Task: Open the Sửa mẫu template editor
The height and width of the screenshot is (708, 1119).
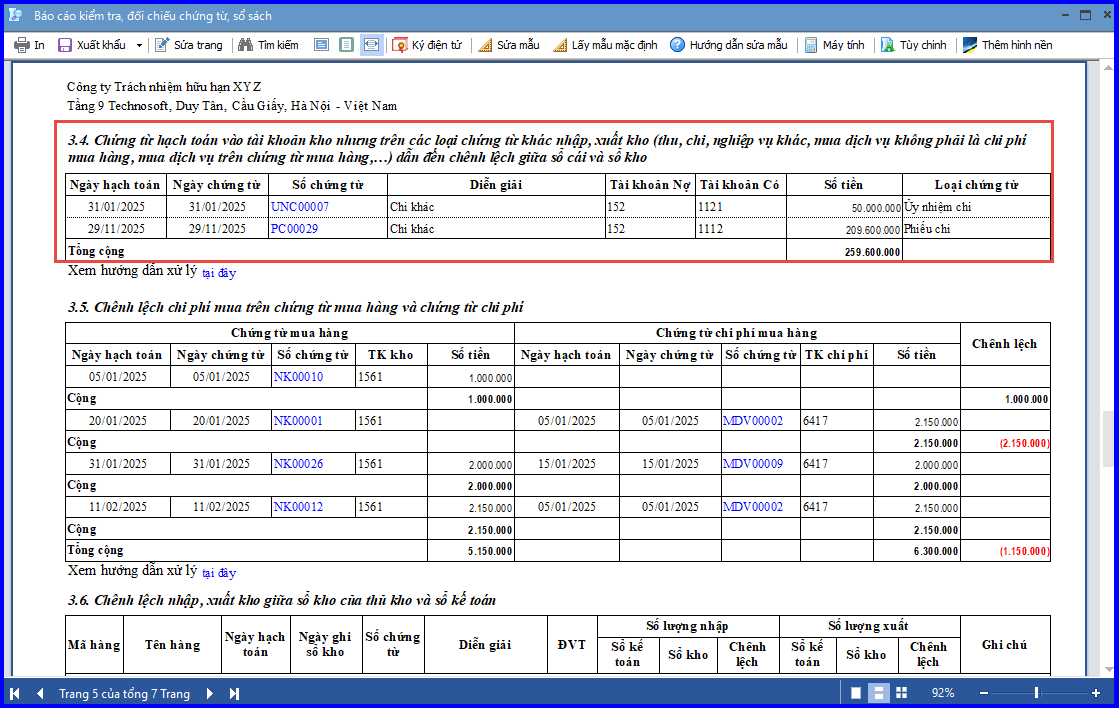Action: pos(509,45)
